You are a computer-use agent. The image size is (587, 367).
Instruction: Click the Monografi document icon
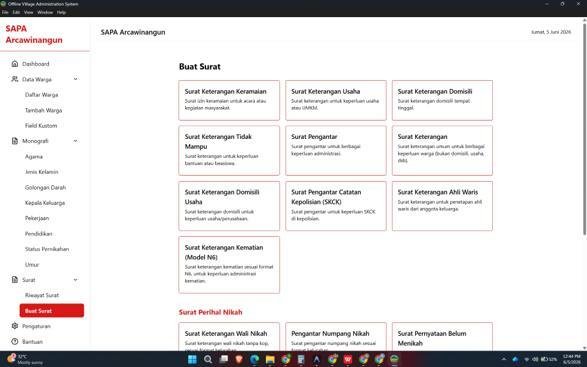tap(15, 141)
